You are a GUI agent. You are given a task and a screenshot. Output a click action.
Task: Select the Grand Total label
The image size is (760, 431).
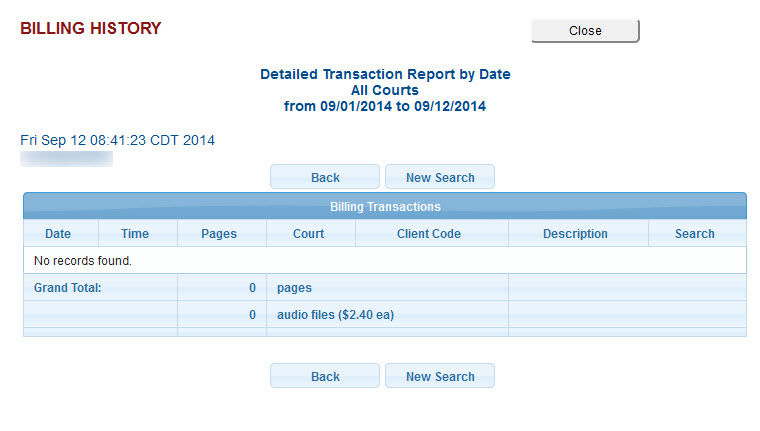coord(67,288)
